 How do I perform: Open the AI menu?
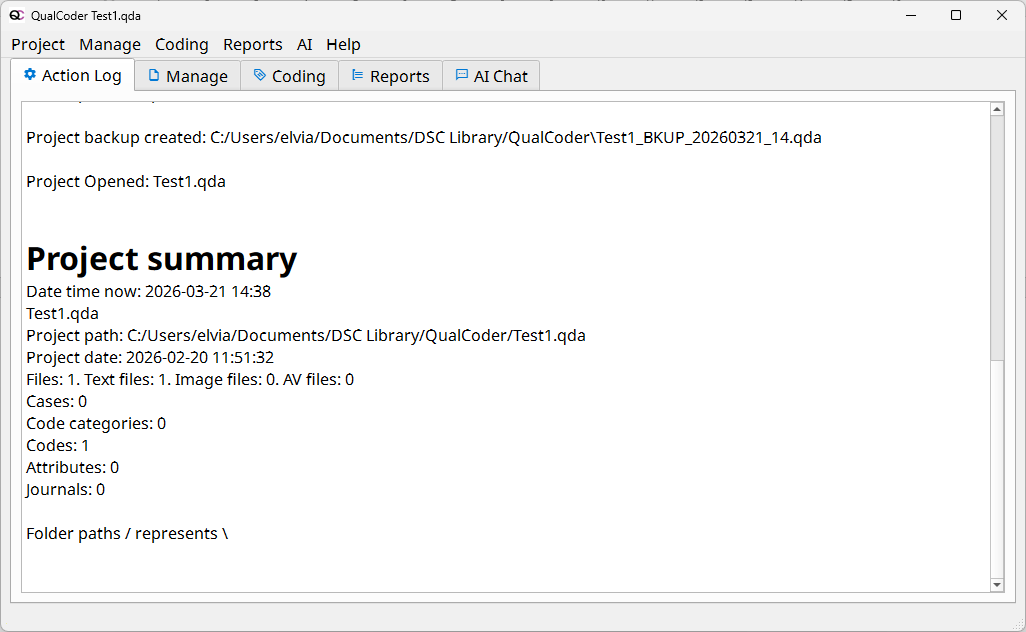[305, 44]
